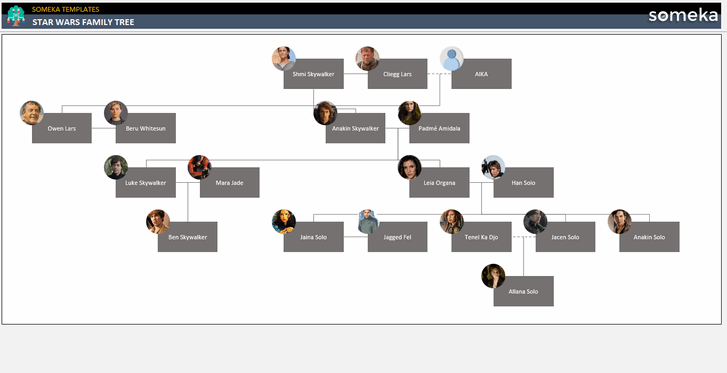This screenshot has height=373, width=727.
Task: Select Cliegg Lars's portrait photo
Action: (x=368, y=58)
